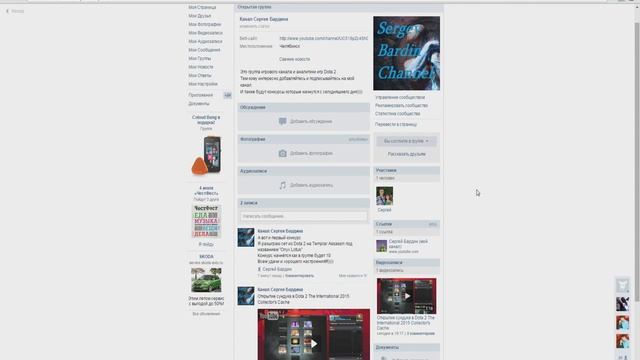Open the 'Аудиозаписи' section header

[x=304, y=171]
